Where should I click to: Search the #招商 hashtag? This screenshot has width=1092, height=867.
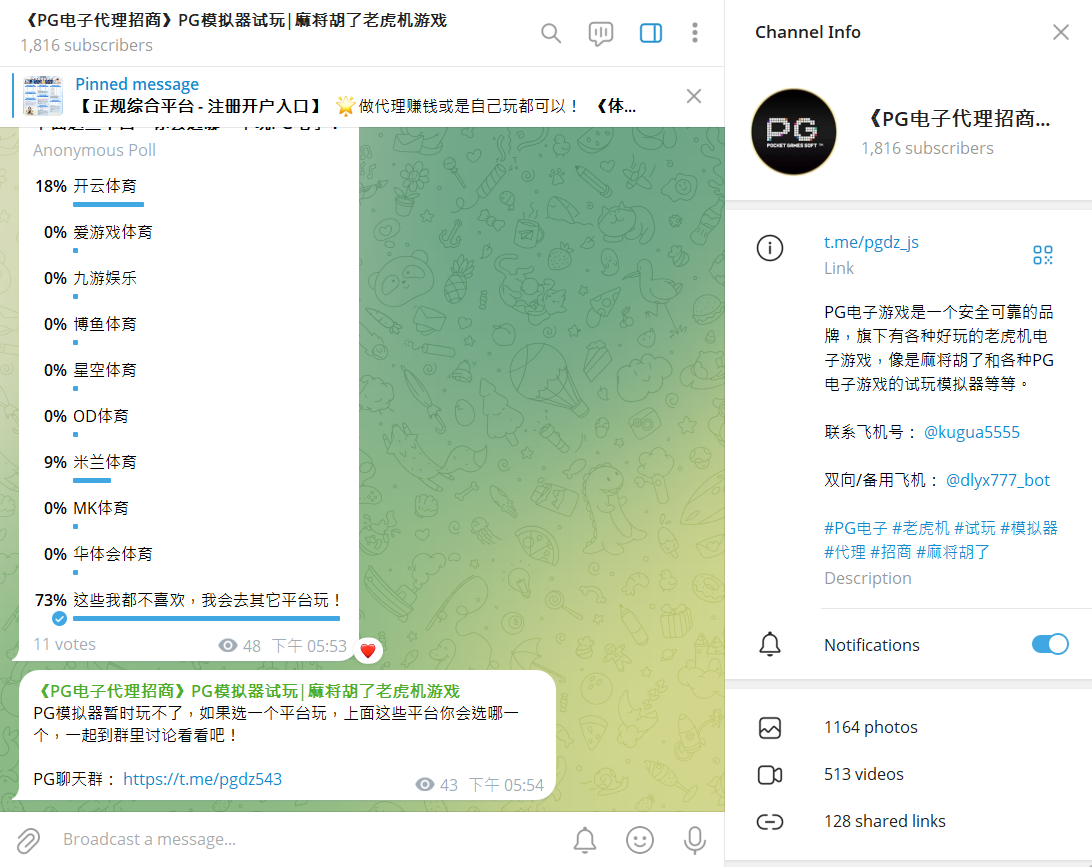pyautogui.click(x=891, y=552)
